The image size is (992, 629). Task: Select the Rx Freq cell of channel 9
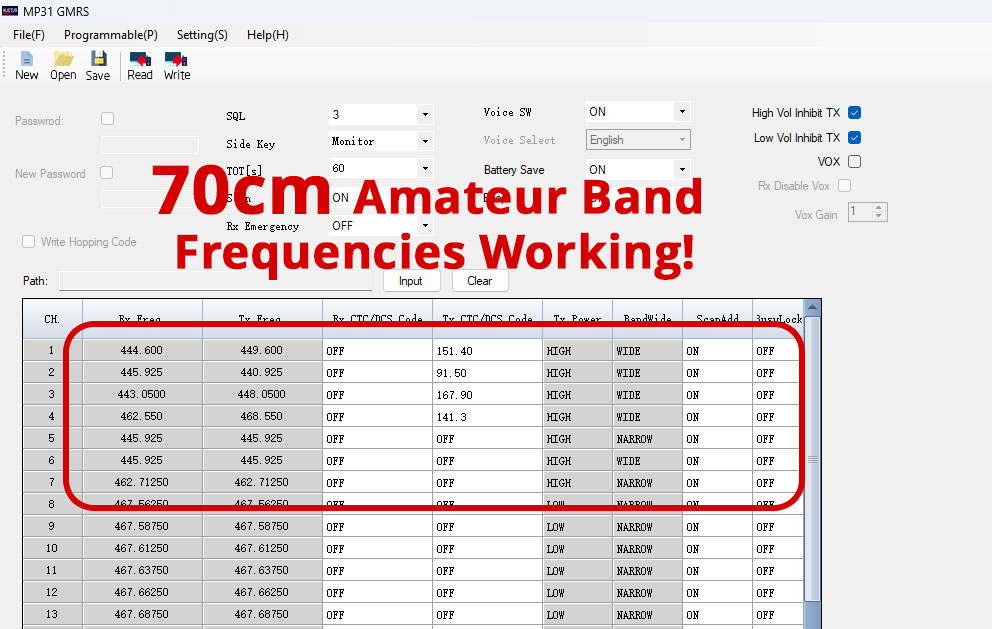coord(142,527)
